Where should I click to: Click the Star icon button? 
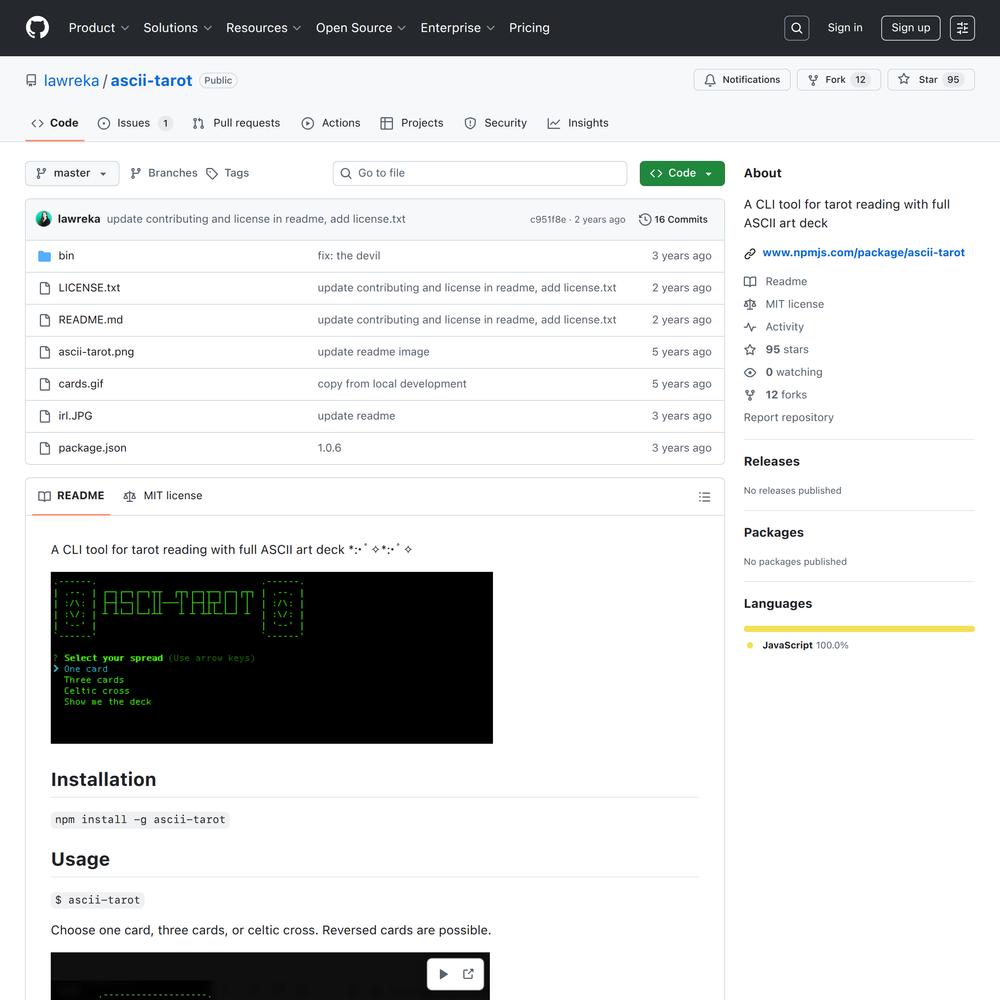coord(930,80)
